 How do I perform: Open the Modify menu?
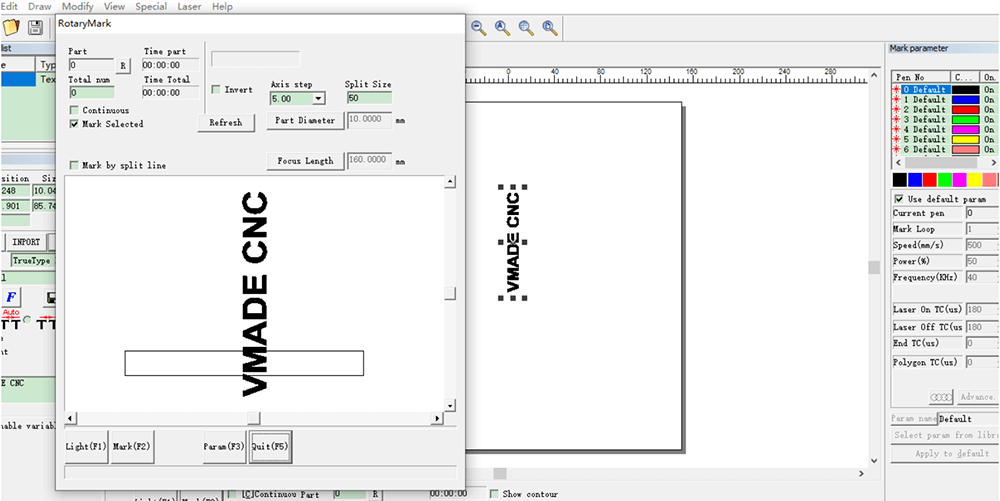(x=77, y=7)
